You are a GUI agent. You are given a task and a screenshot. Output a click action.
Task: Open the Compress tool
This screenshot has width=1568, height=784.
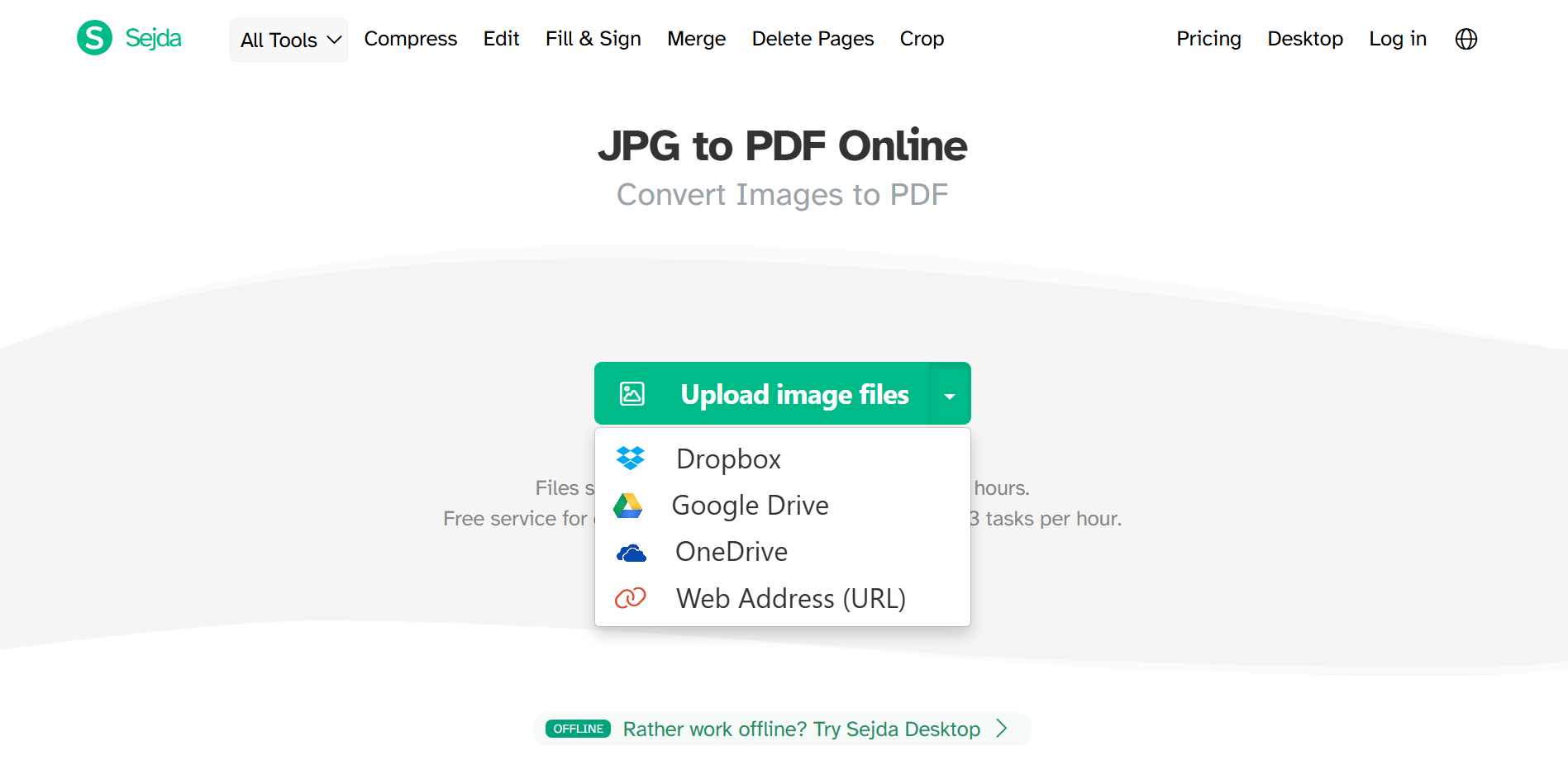pyautogui.click(x=411, y=39)
